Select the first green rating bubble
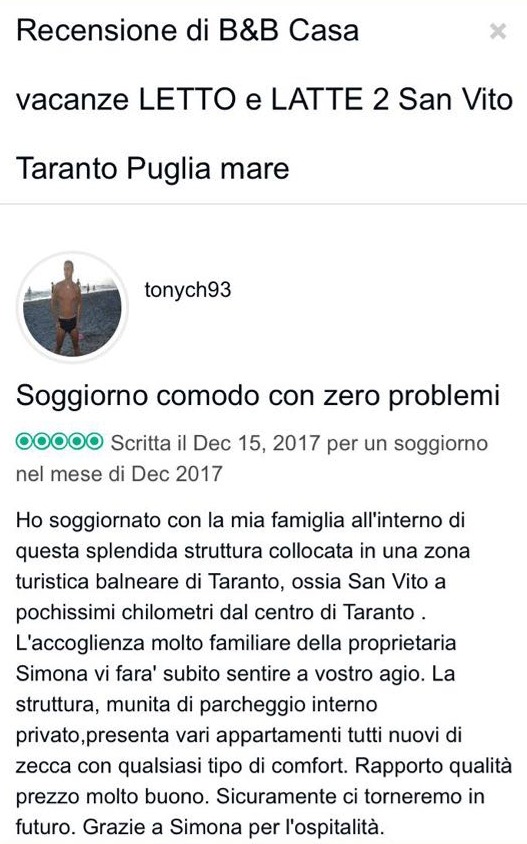527x844 pixels. [x=25, y=442]
